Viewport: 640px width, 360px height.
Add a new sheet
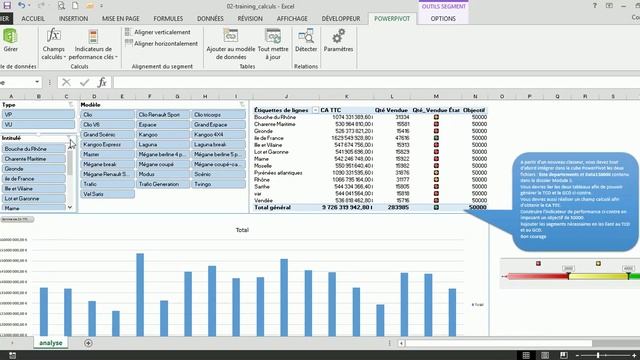88,343
